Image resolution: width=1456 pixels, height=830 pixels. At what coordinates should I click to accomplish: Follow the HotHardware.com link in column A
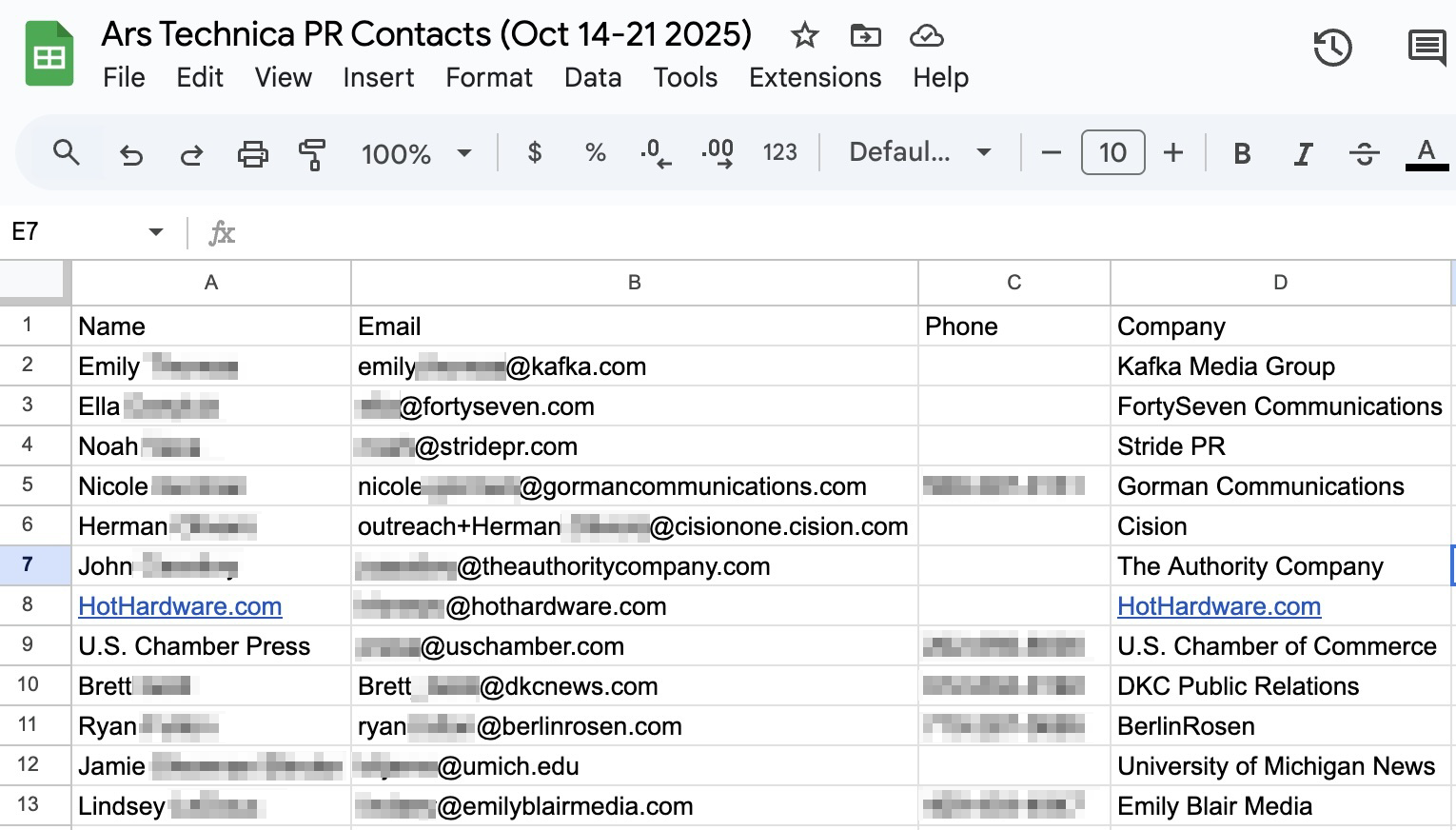180,606
